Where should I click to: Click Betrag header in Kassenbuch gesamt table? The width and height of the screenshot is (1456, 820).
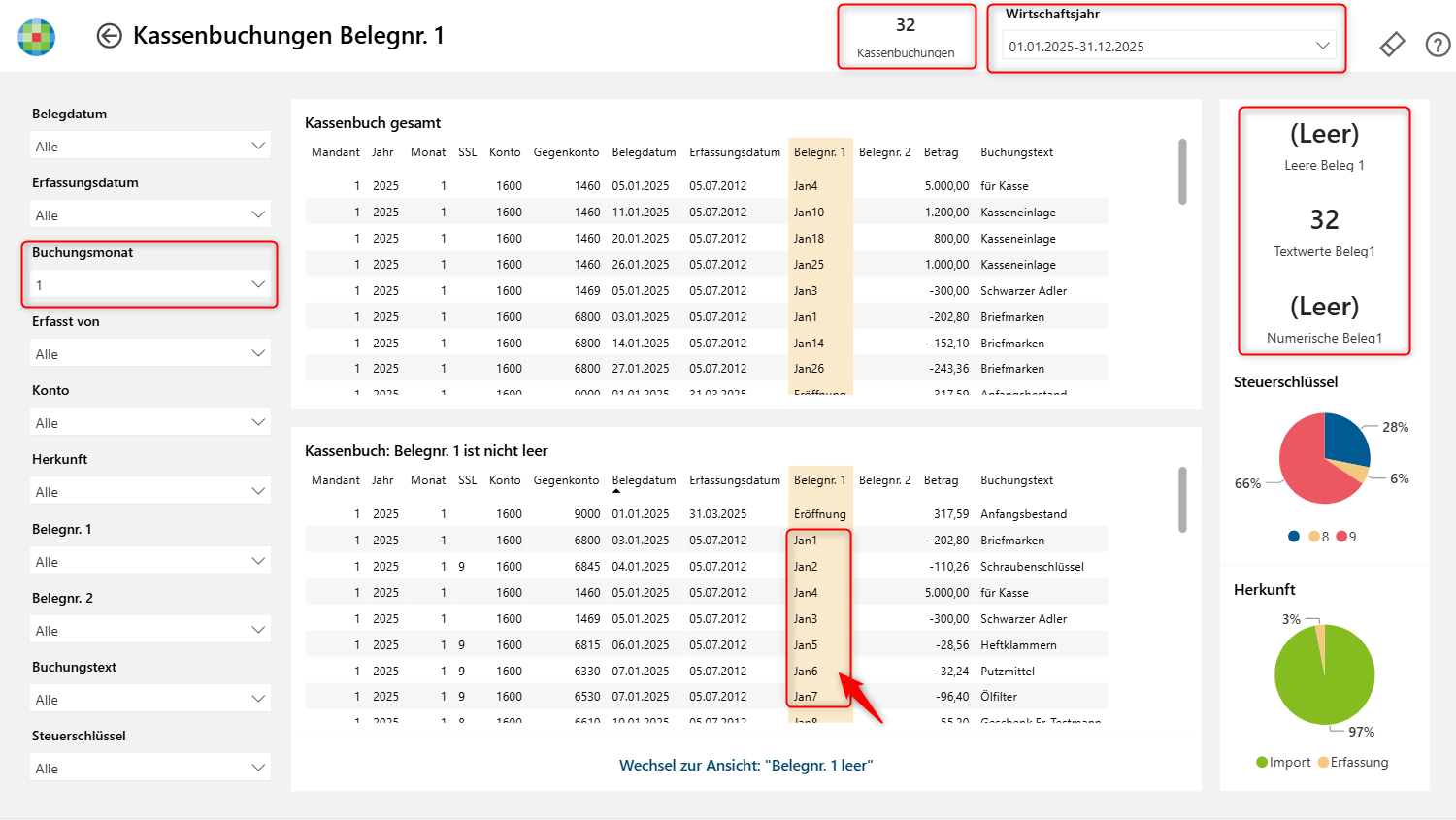(x=941, y=152)
